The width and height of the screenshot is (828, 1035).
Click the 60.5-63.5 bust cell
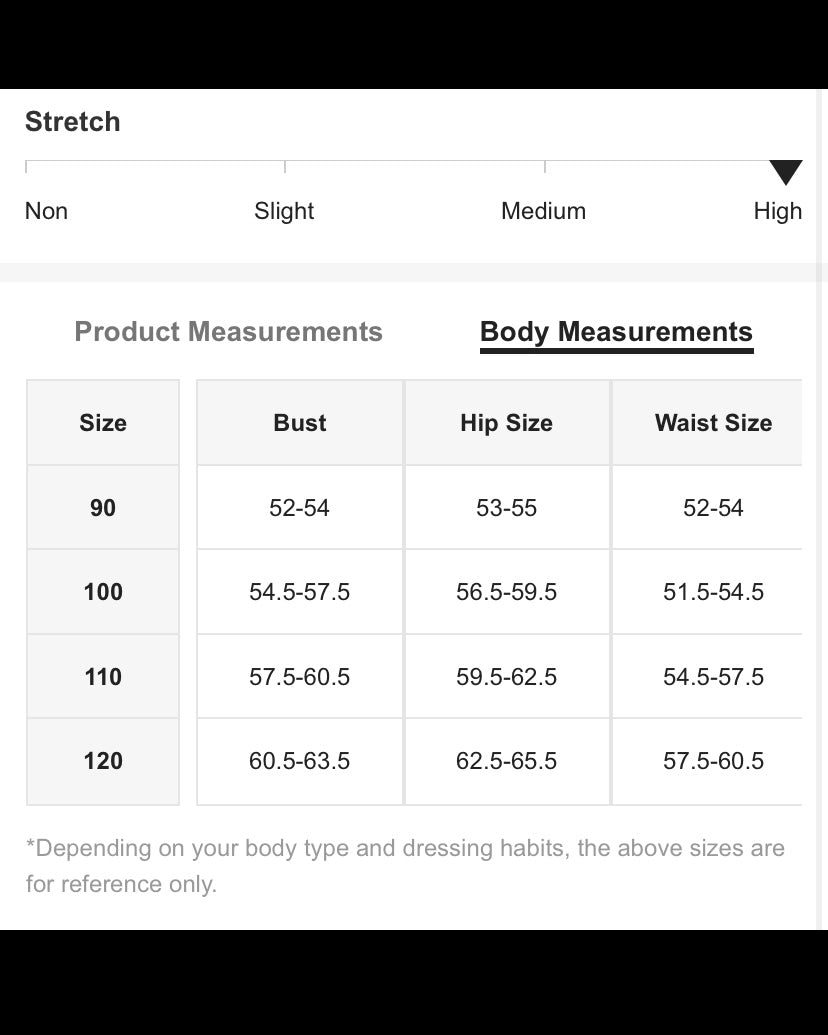pos(300,761)
